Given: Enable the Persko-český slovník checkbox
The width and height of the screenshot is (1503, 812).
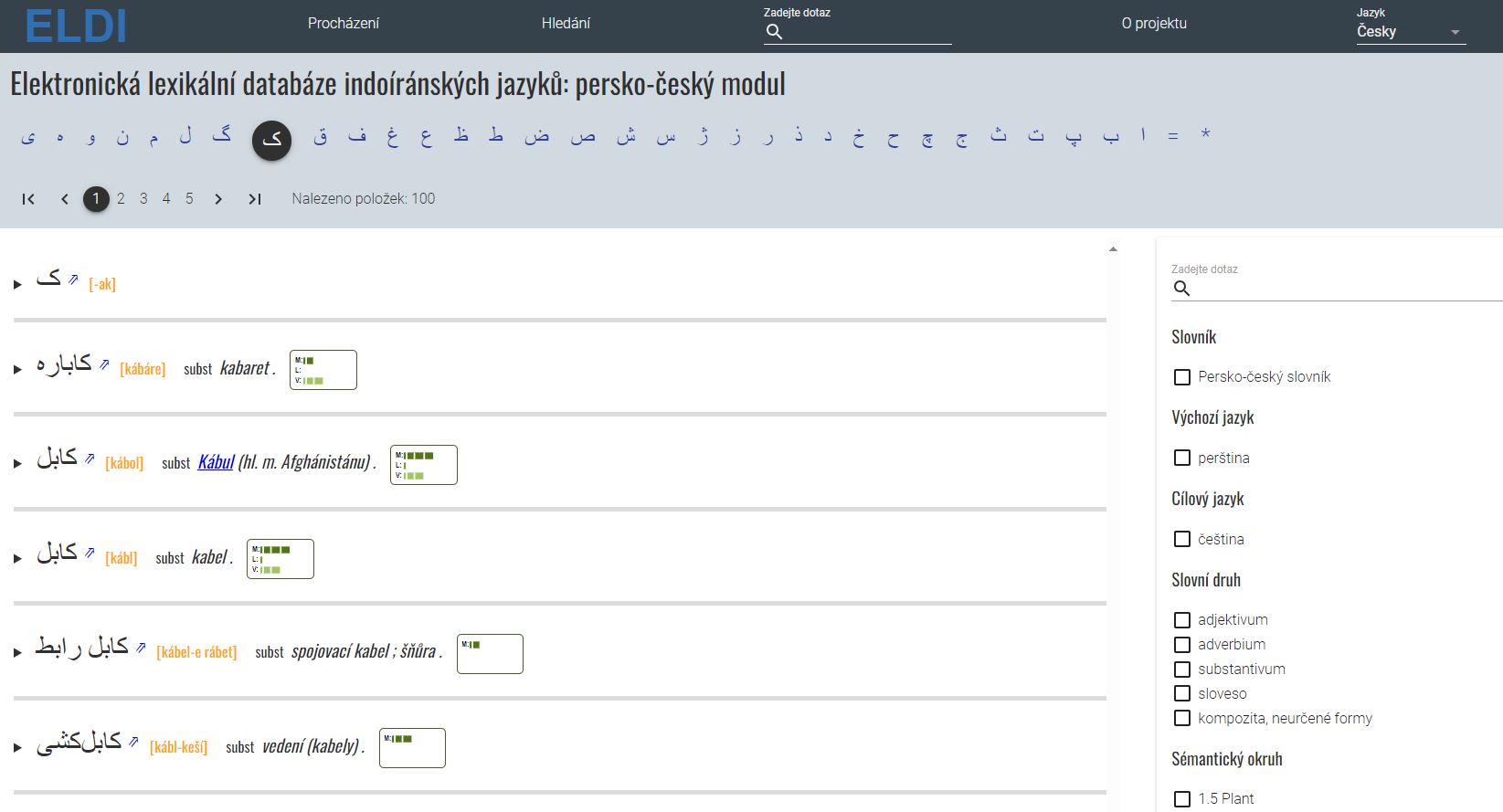Looking at the screenshot, I should [x=1181, y=377].
